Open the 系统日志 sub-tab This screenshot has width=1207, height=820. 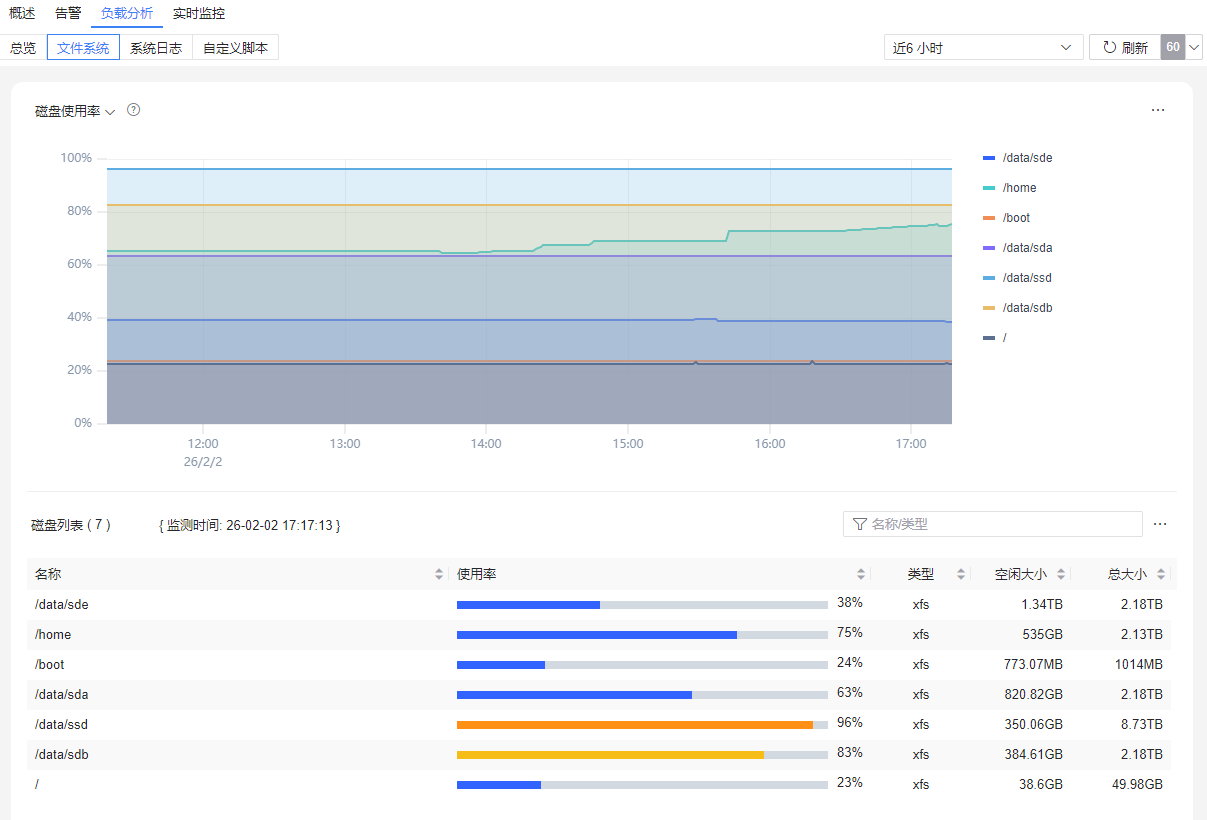click(156, 47)
